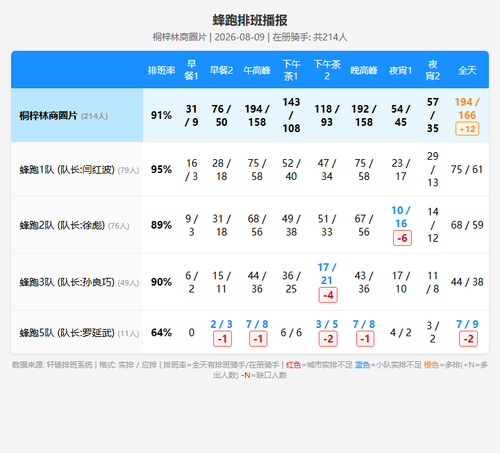Click the red "红色" legend word in footer
The height and width of the screenshot is (453, 500).
coord(293,365)
